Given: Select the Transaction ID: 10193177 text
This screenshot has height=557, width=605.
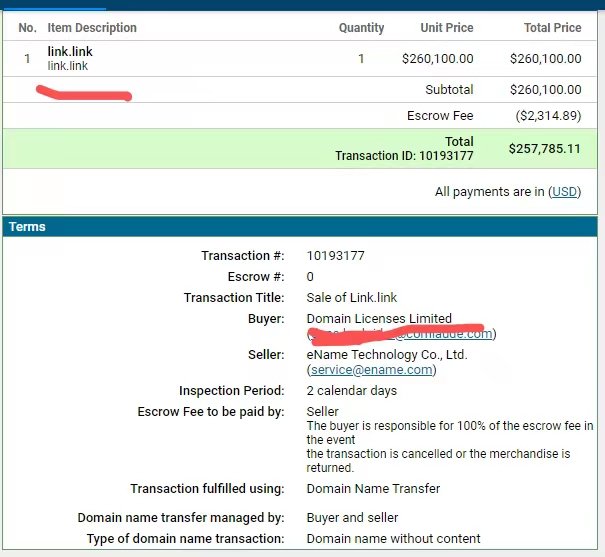Looking at the screenshot, I should (x=404, y=156).
